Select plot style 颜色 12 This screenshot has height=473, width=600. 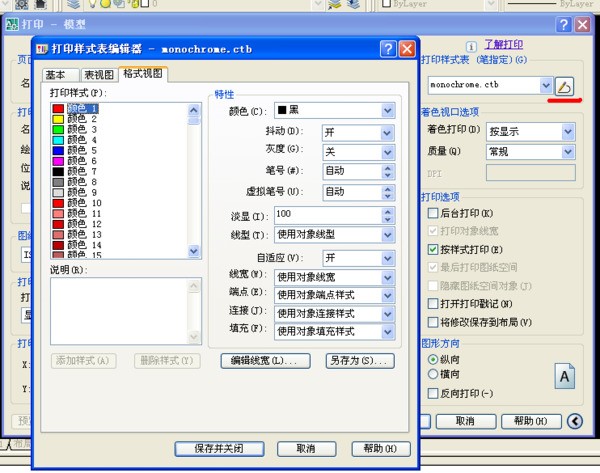point(77,224)
